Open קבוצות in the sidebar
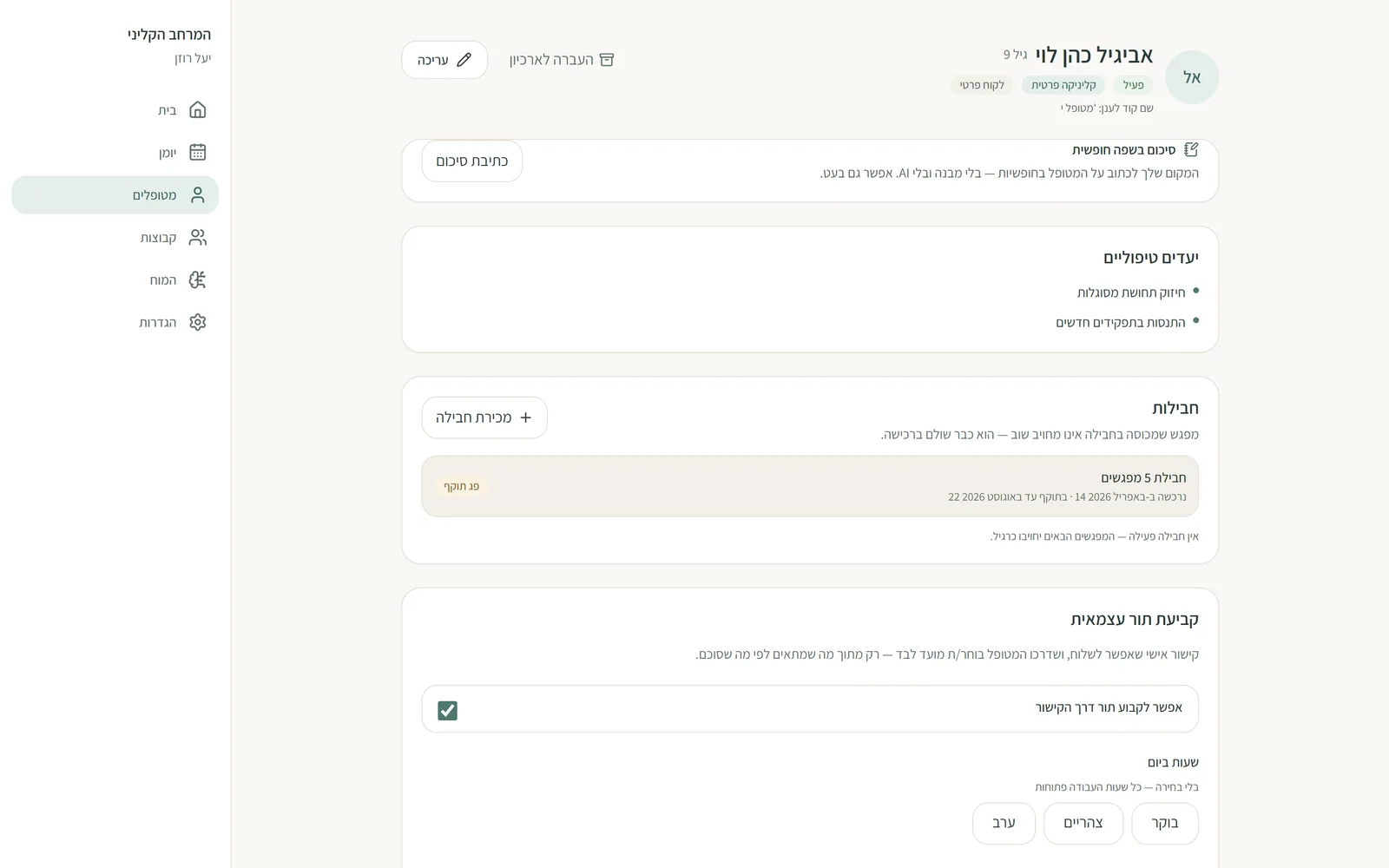Image resolution: width=1389 pixels, height=868 pixels. click(x=115, y=238)
